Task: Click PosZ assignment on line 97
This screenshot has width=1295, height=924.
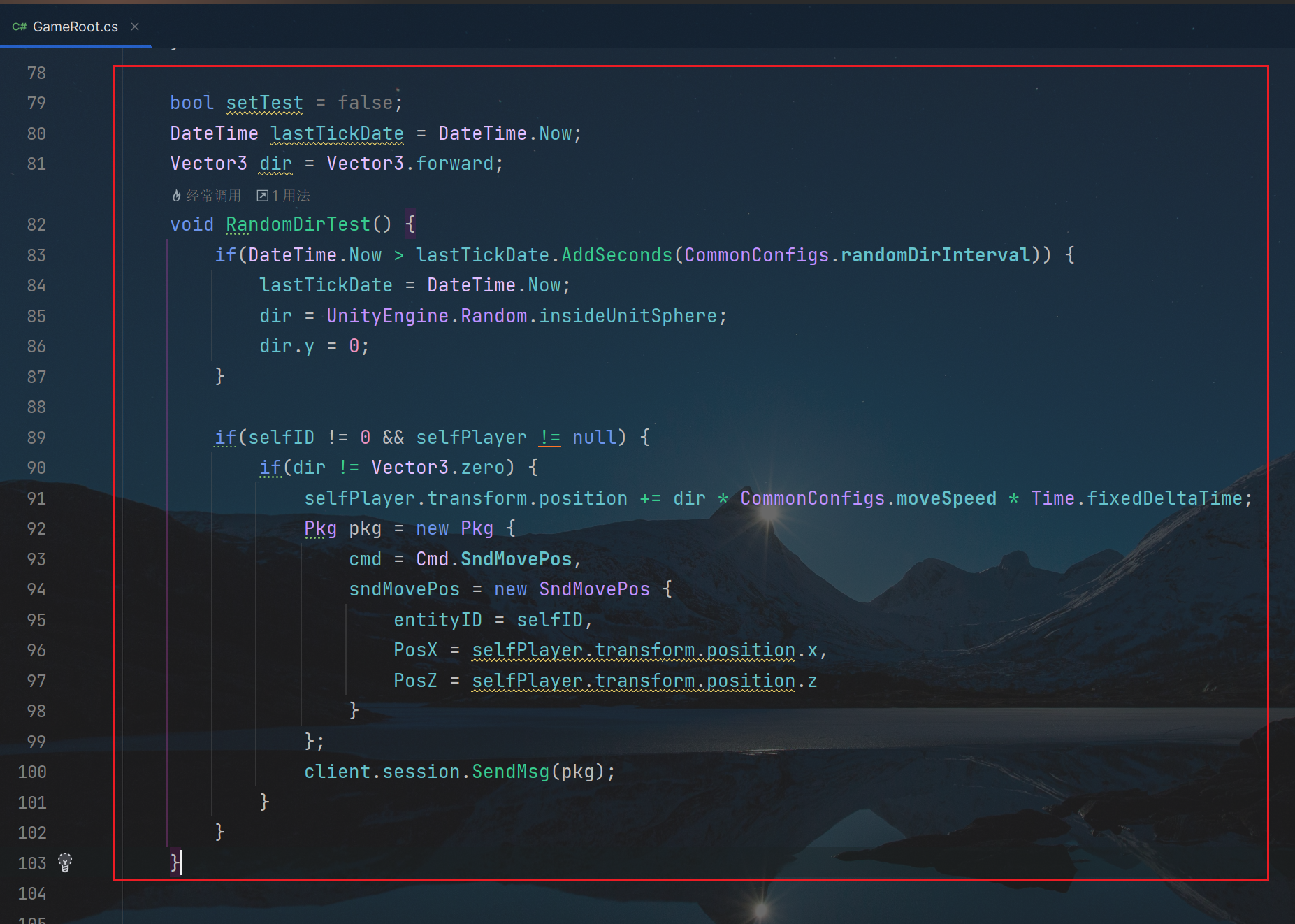Action: pos(605,681)
